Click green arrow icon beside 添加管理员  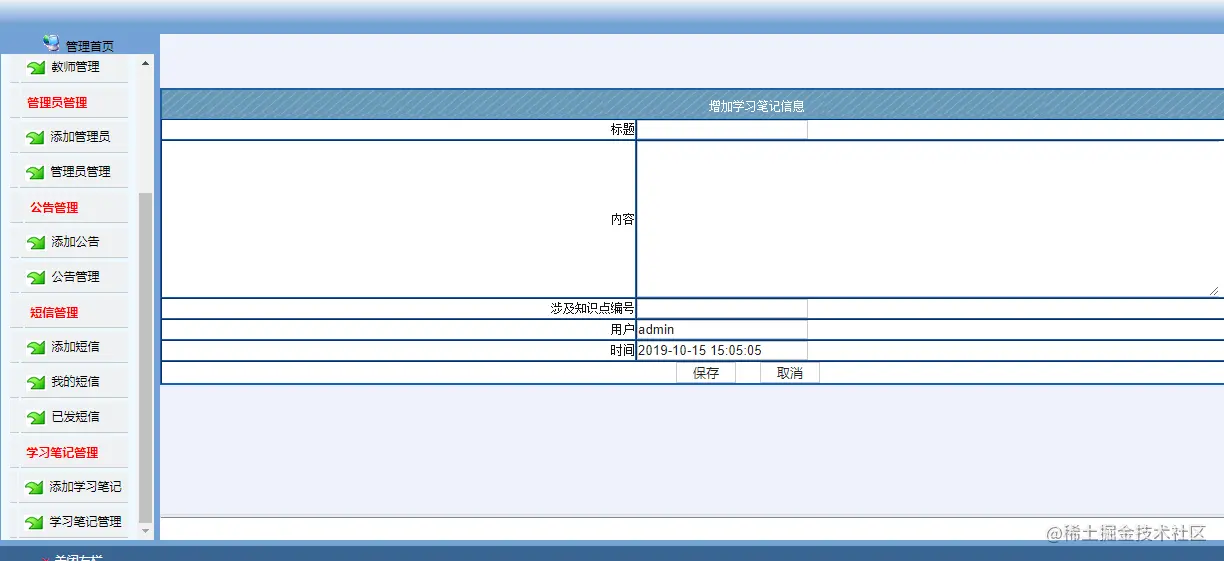[36, 138]
